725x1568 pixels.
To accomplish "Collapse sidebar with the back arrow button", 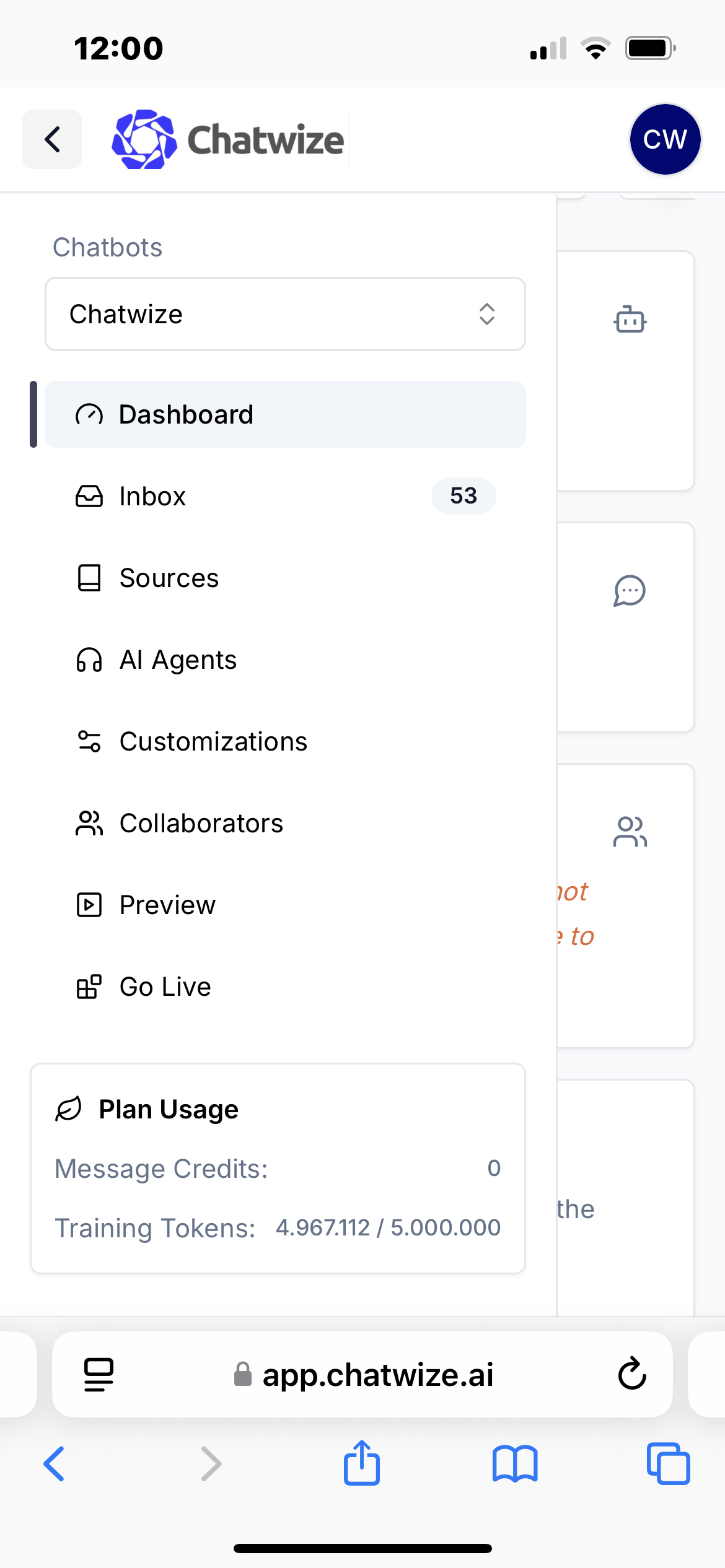I will click(x=52, y=139).
